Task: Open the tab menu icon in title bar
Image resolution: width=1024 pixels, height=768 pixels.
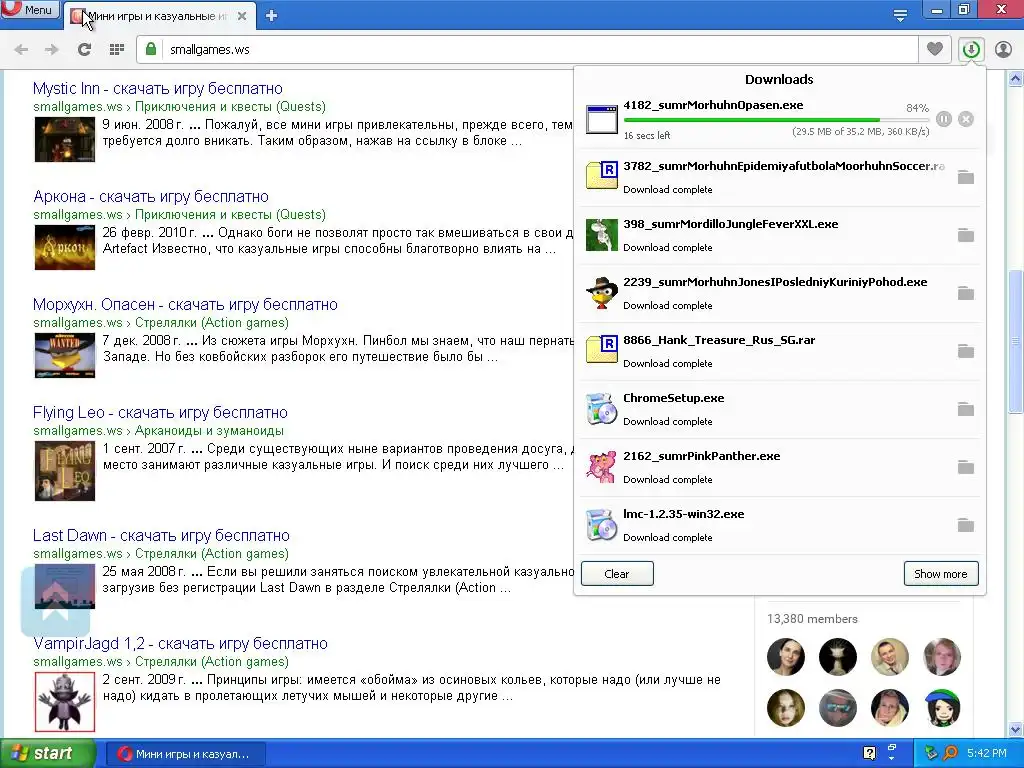Action: (x=900, y=15)
